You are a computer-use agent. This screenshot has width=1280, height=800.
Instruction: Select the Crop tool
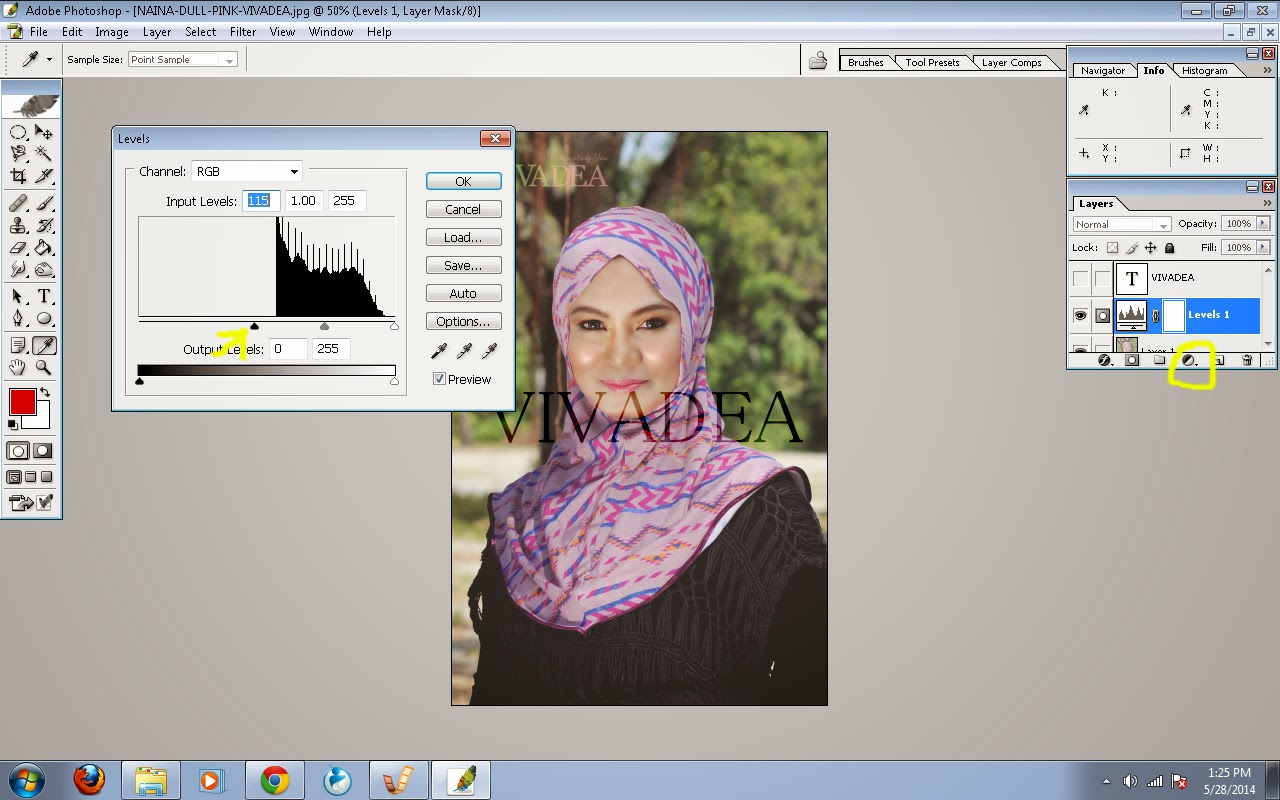(x=18, y=176)
